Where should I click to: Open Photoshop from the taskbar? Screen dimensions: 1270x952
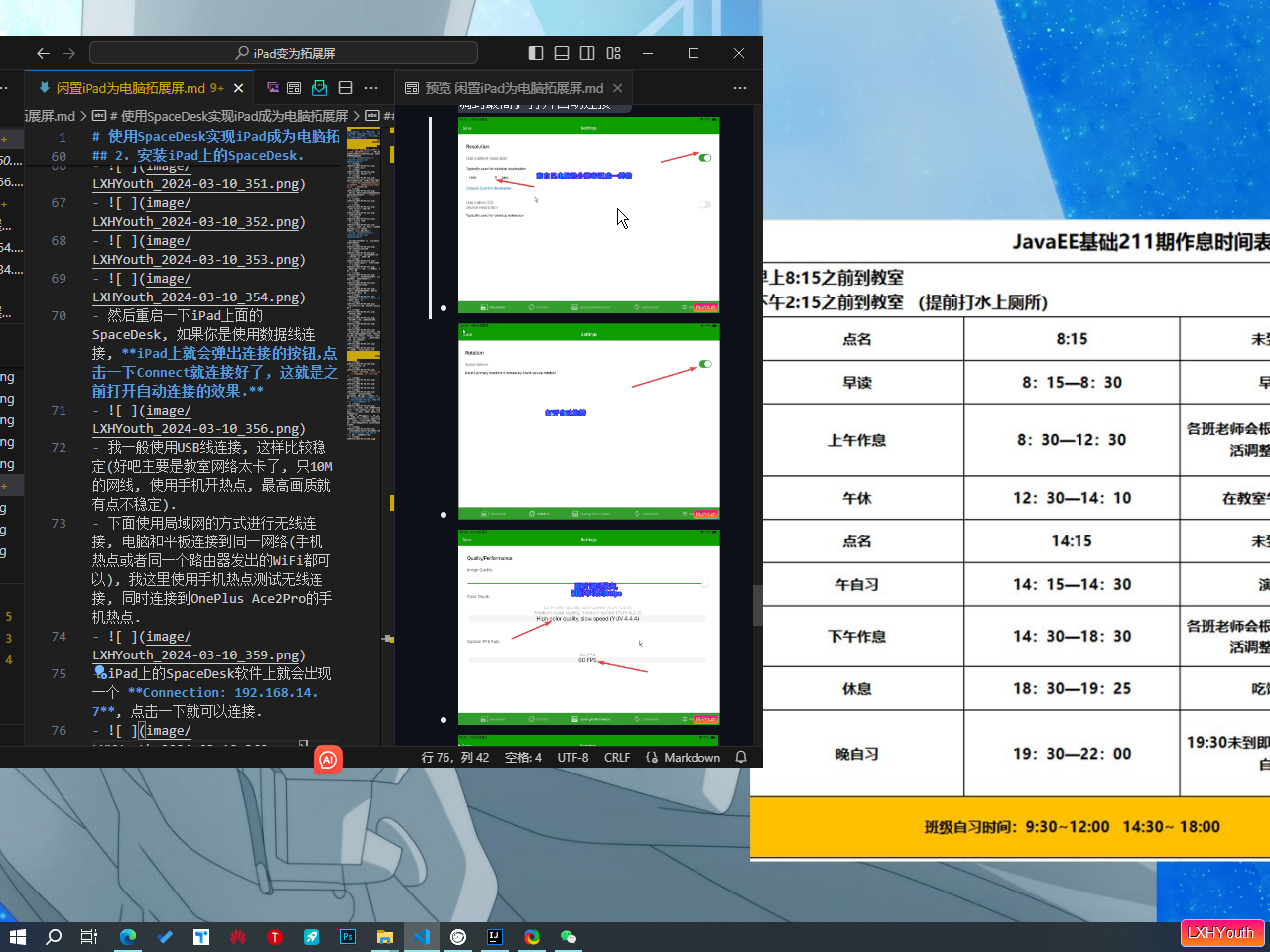tap(348, 936)
